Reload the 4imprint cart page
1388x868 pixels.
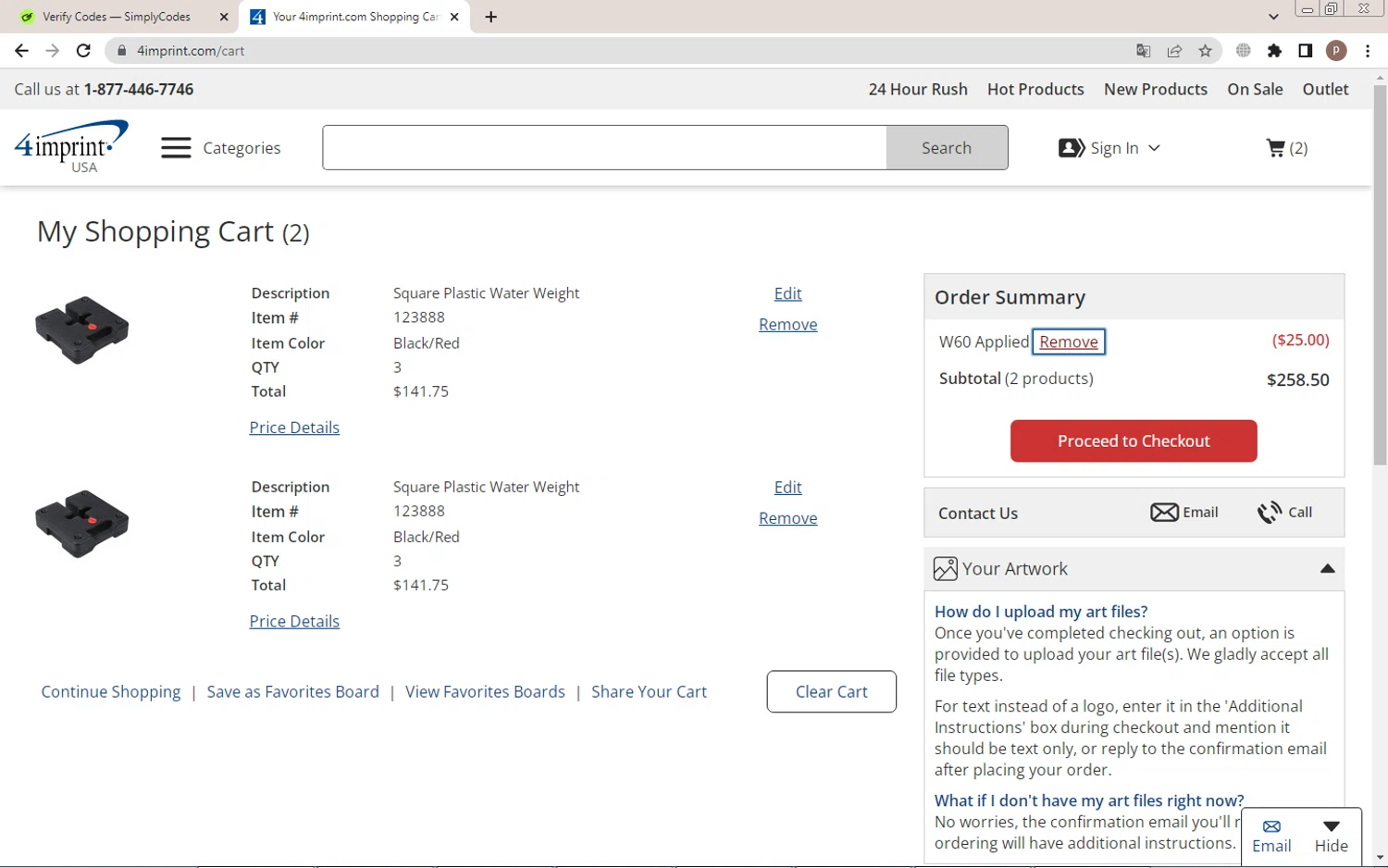[83, 51]
